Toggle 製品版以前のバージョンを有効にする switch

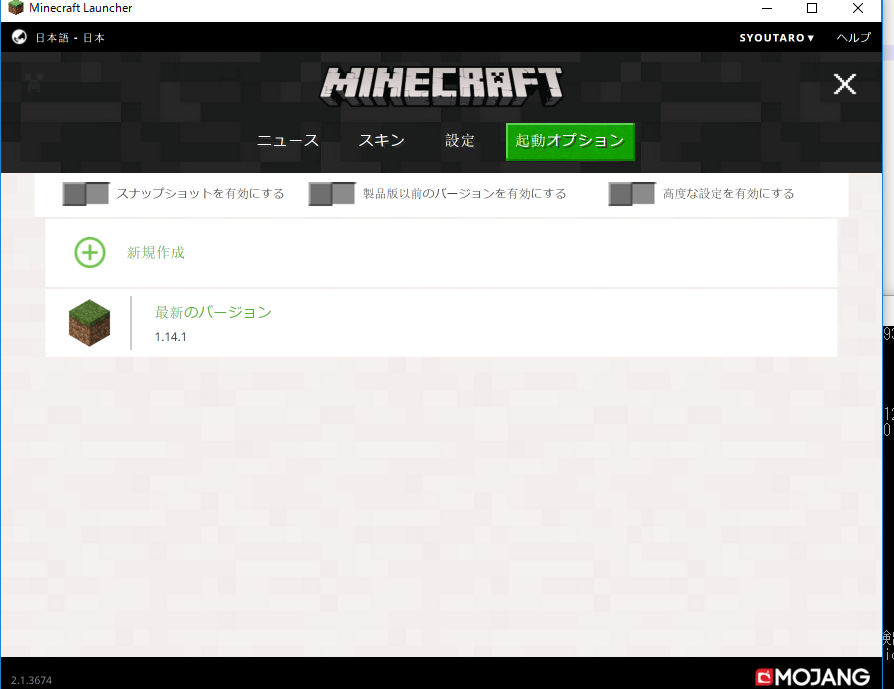pos(332,194)
